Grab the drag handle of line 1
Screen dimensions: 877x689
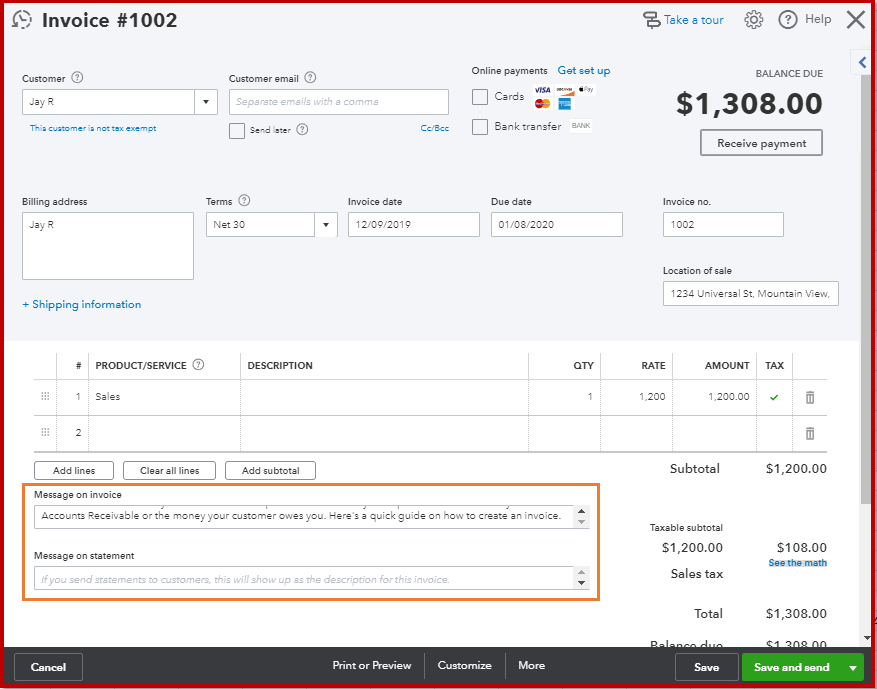[45, 397]
